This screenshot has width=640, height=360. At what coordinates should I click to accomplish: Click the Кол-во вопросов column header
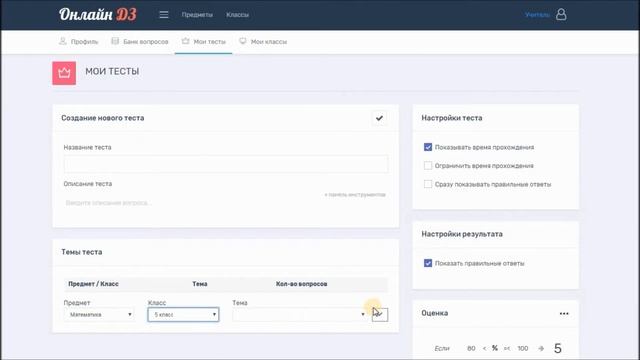302,284
